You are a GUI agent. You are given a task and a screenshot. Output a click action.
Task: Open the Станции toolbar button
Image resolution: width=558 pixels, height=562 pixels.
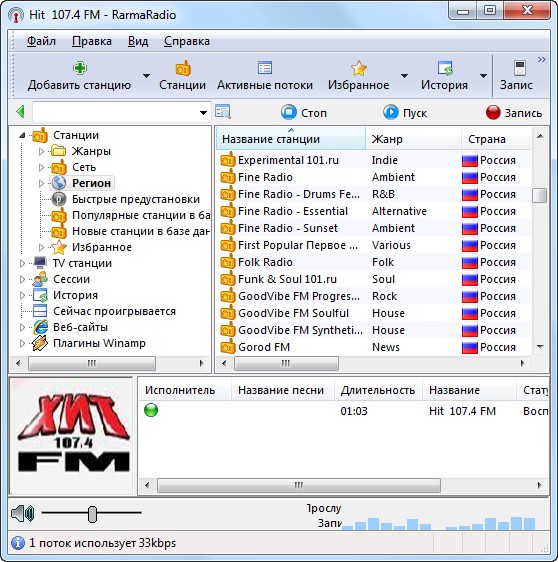182,76
